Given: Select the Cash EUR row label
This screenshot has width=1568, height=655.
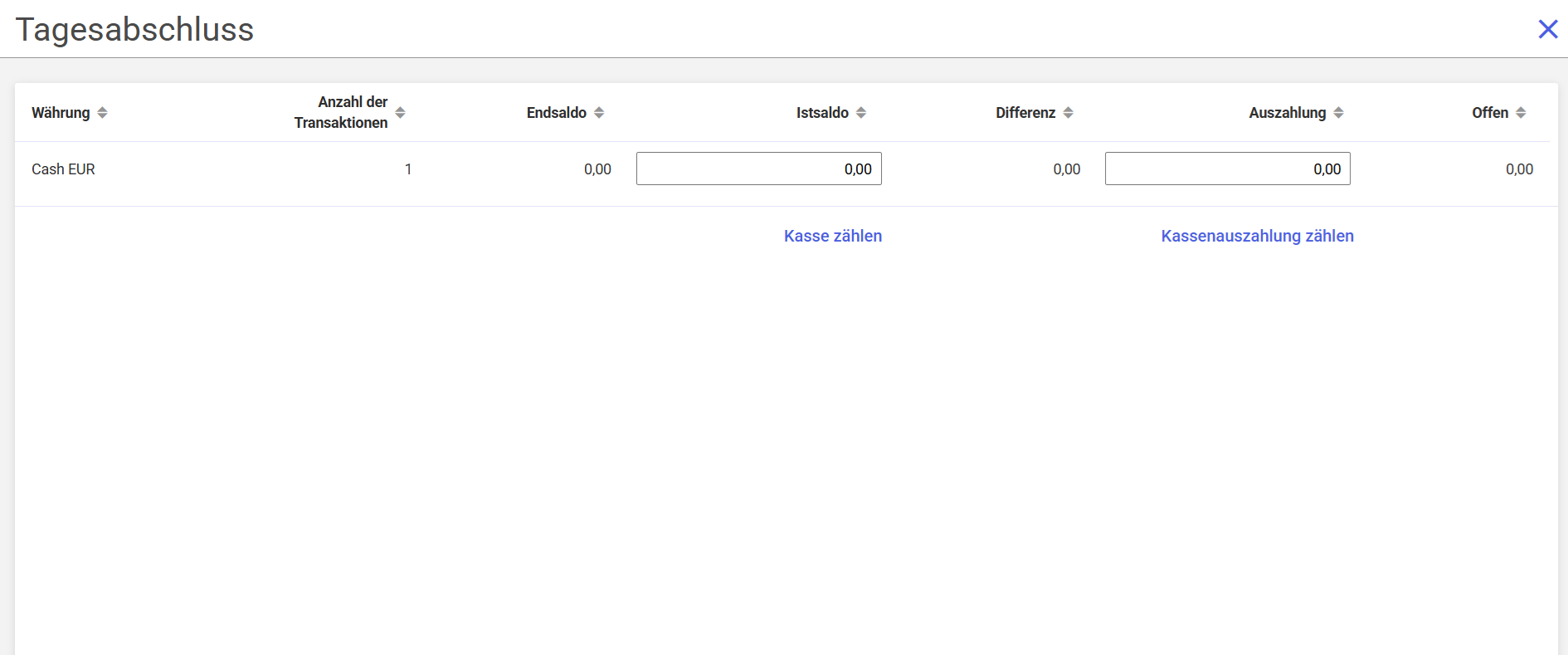Looking at the screenshot, I should pos(63,169).
